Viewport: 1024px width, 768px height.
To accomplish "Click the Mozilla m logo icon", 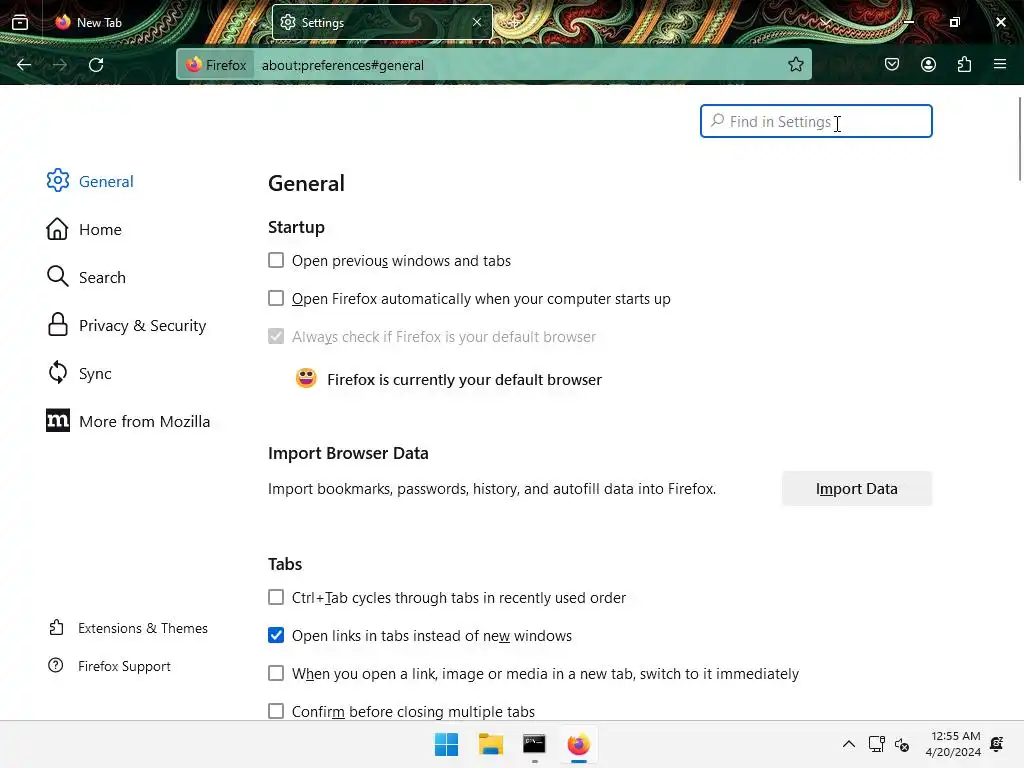I will (x=57, y=421).
